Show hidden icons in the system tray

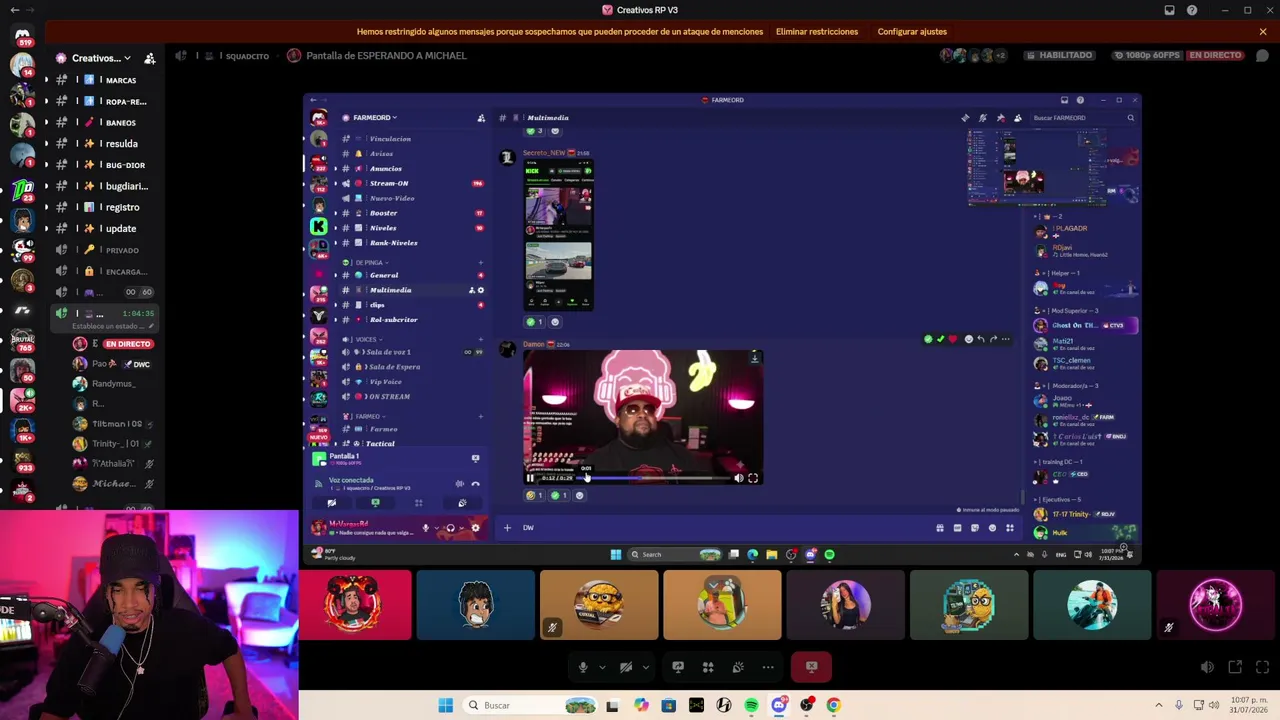pyautogui.click(x=1159, y=705)
